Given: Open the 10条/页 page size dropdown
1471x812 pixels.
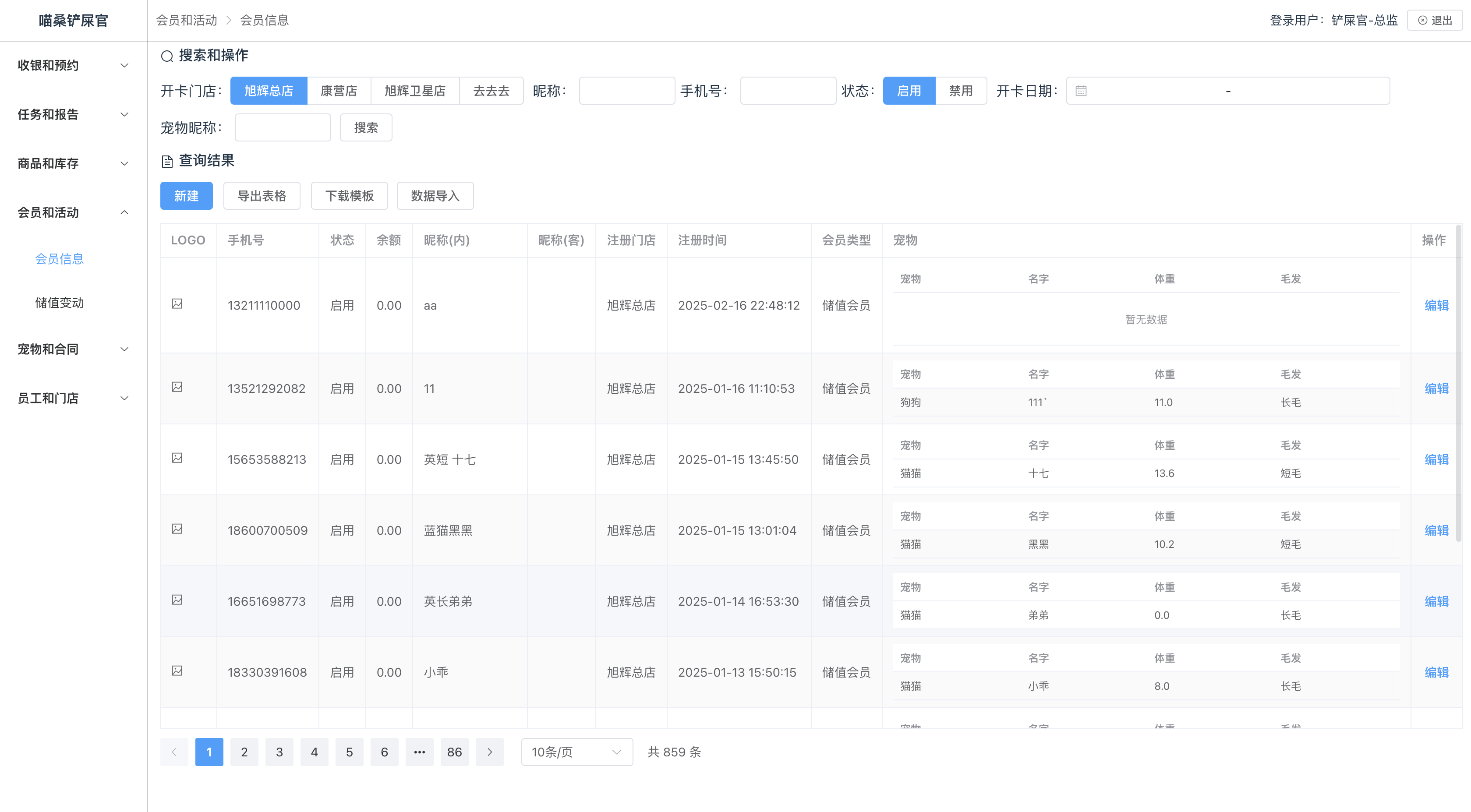Looking at the screenshot, I should (x=576, y=752).
